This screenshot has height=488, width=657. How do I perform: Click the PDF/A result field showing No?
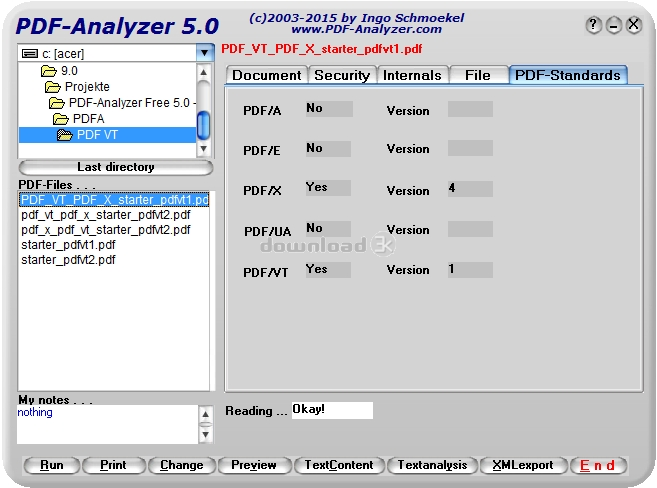point(329,109)
